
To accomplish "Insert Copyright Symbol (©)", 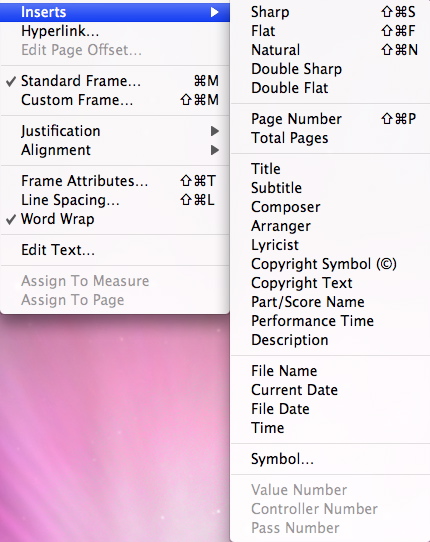I will [330, 264].
